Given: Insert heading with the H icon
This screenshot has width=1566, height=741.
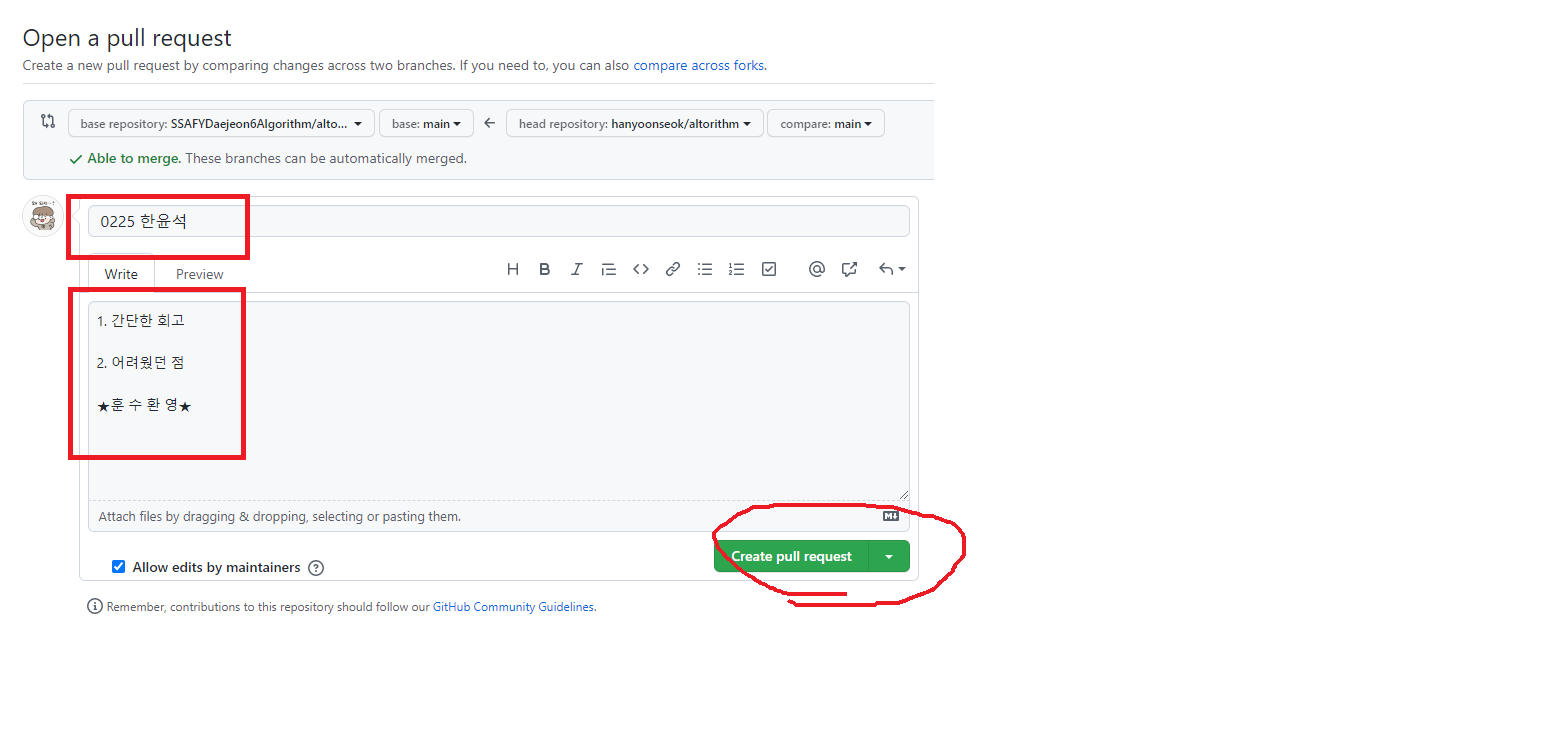Looking at the screenshot, I should [513, 269].
